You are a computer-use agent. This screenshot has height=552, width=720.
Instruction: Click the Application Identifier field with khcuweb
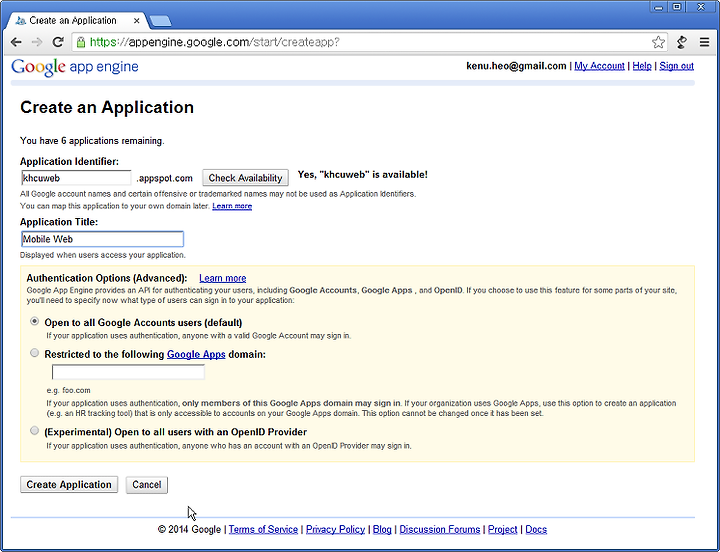coord(76,178)
